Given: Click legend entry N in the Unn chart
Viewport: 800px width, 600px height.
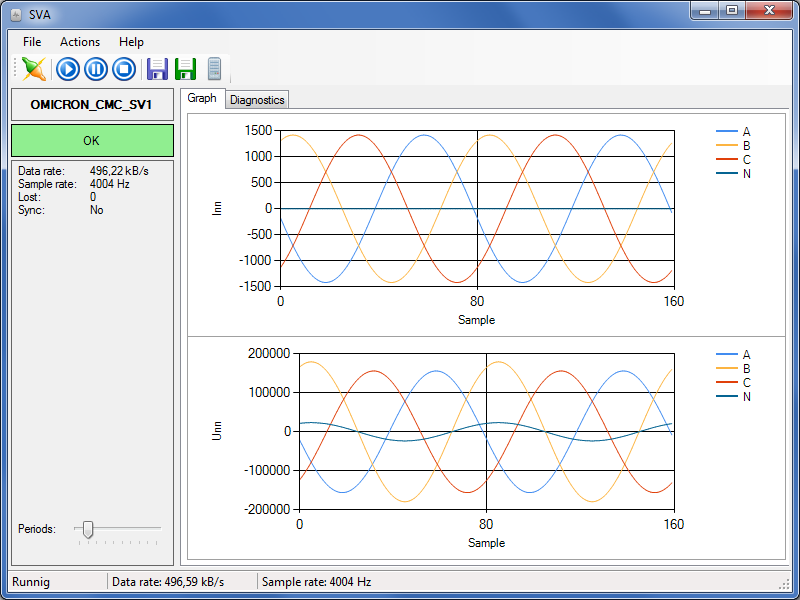Looking at the screenshot, I should click(733, 396).
